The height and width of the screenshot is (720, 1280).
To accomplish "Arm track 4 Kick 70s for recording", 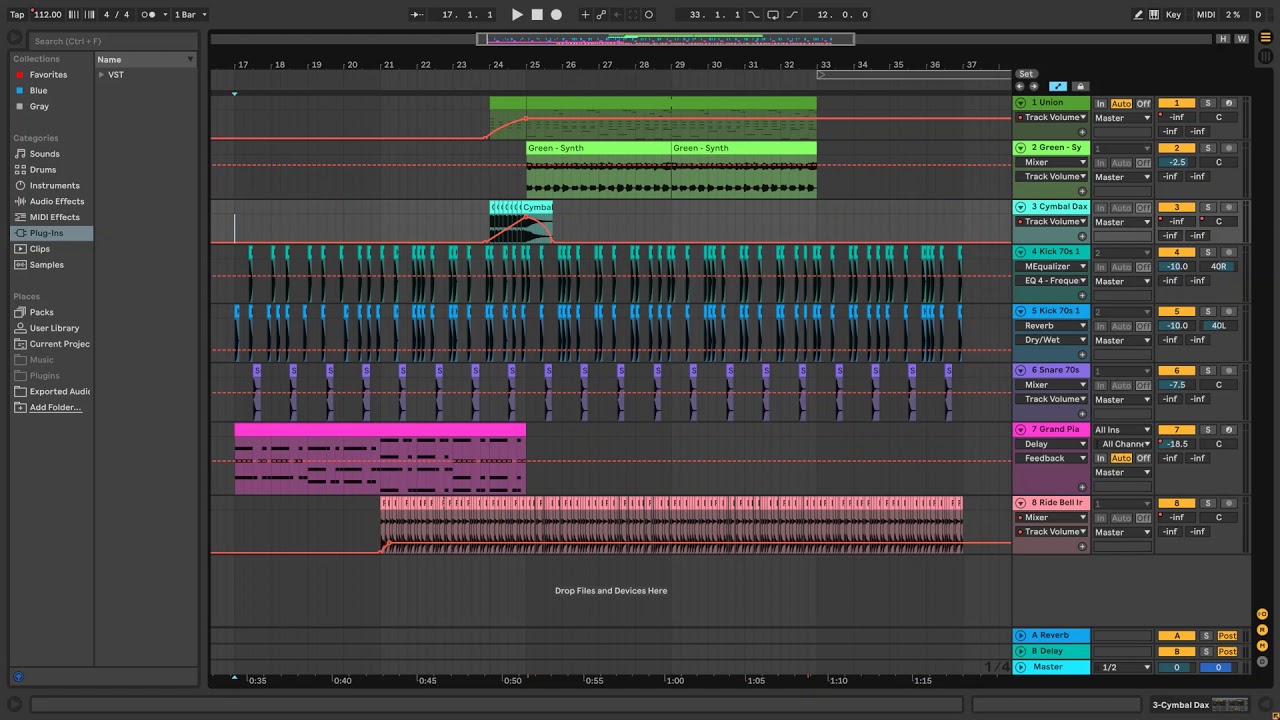I will [1229, 252].
